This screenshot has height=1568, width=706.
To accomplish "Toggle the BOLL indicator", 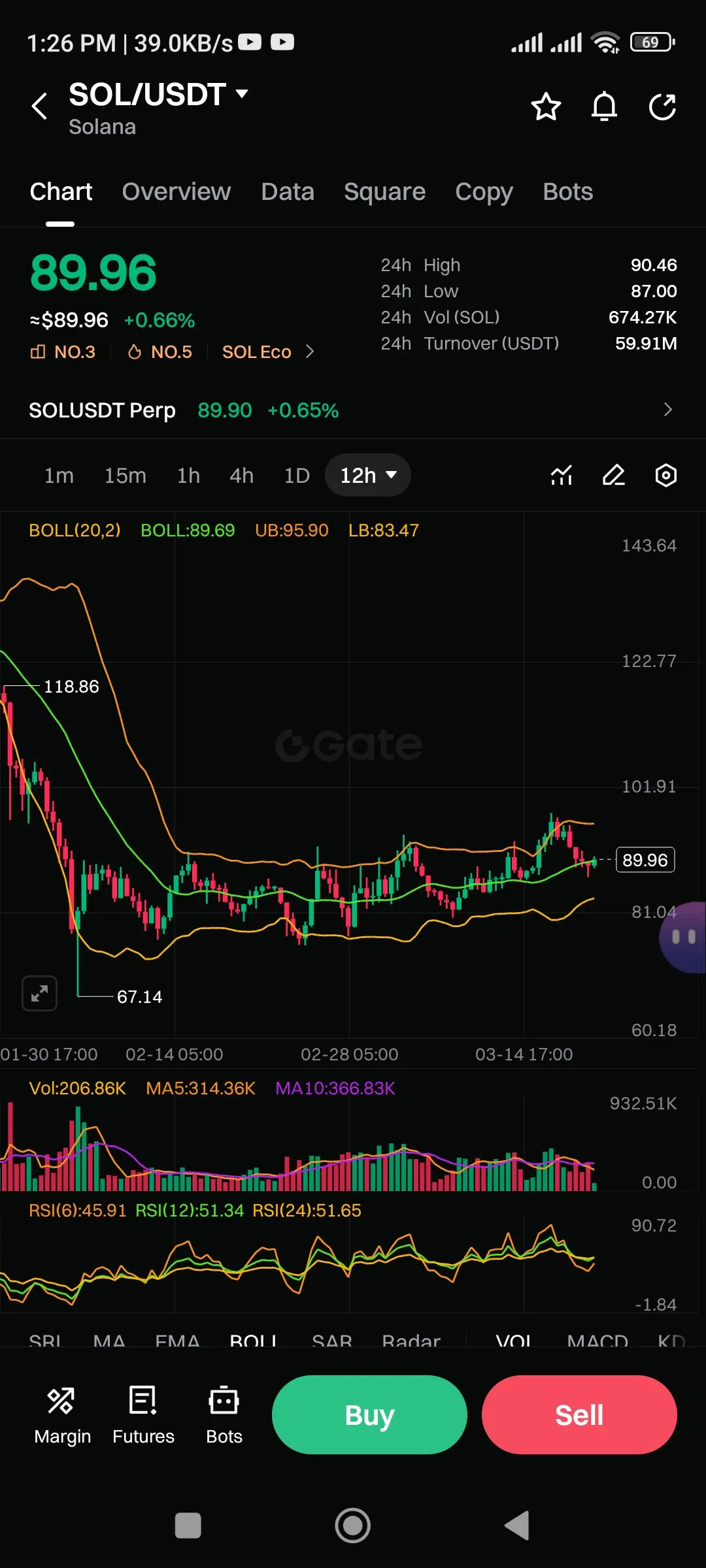I will (x=253, y=1341).
